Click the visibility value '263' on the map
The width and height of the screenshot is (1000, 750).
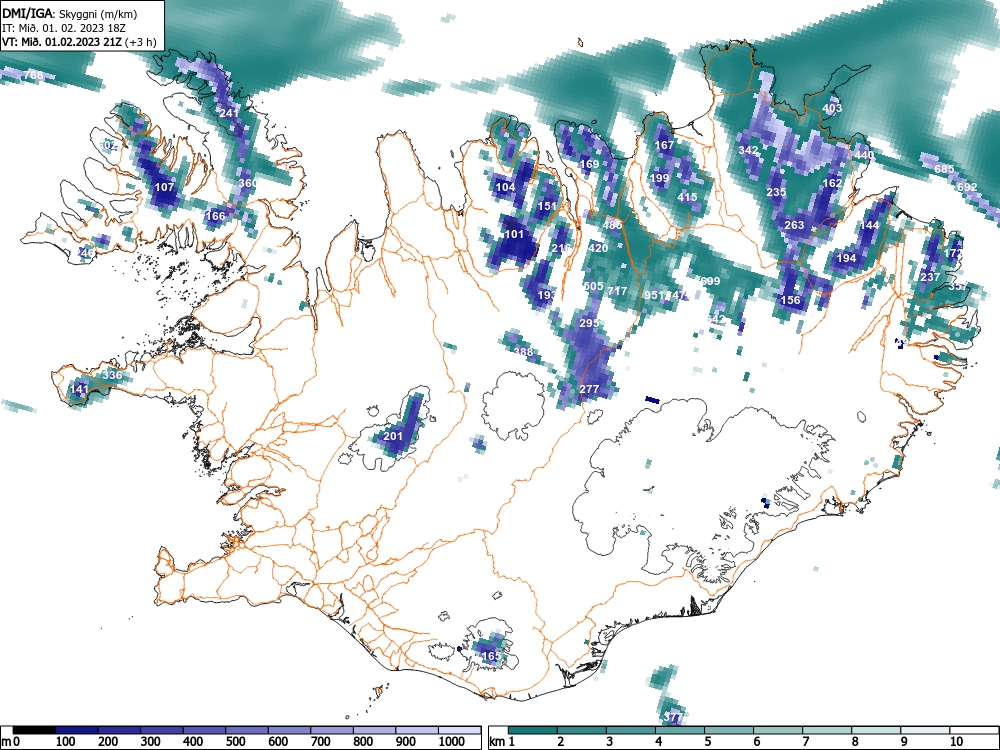click(x=795, y=225)
